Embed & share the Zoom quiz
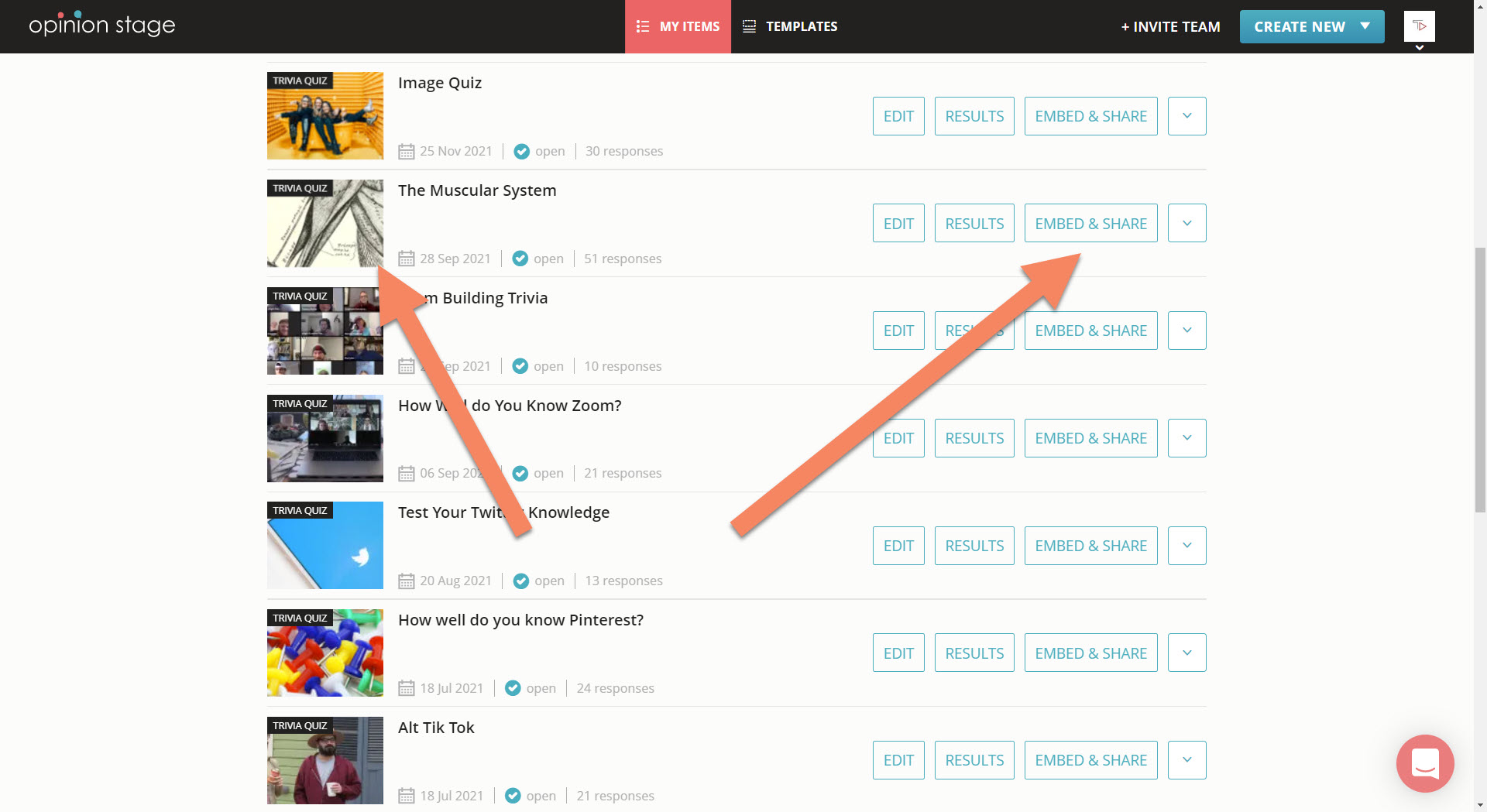This screenshot has width=1487, height=812. tap(1090, 438)
